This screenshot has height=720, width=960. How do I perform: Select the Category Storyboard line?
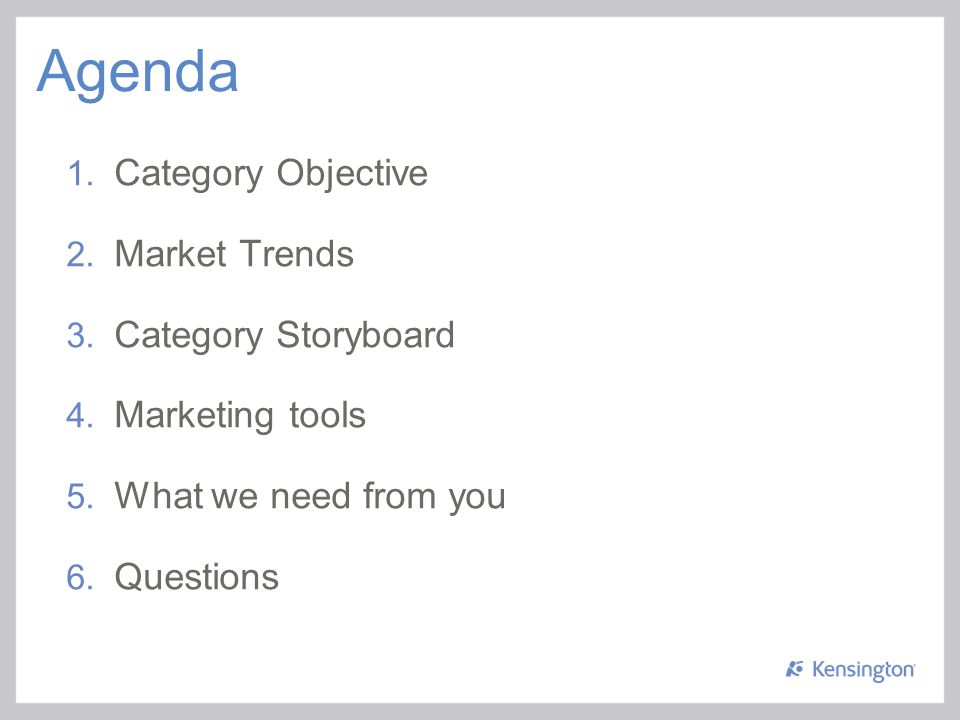pos(285,336)
